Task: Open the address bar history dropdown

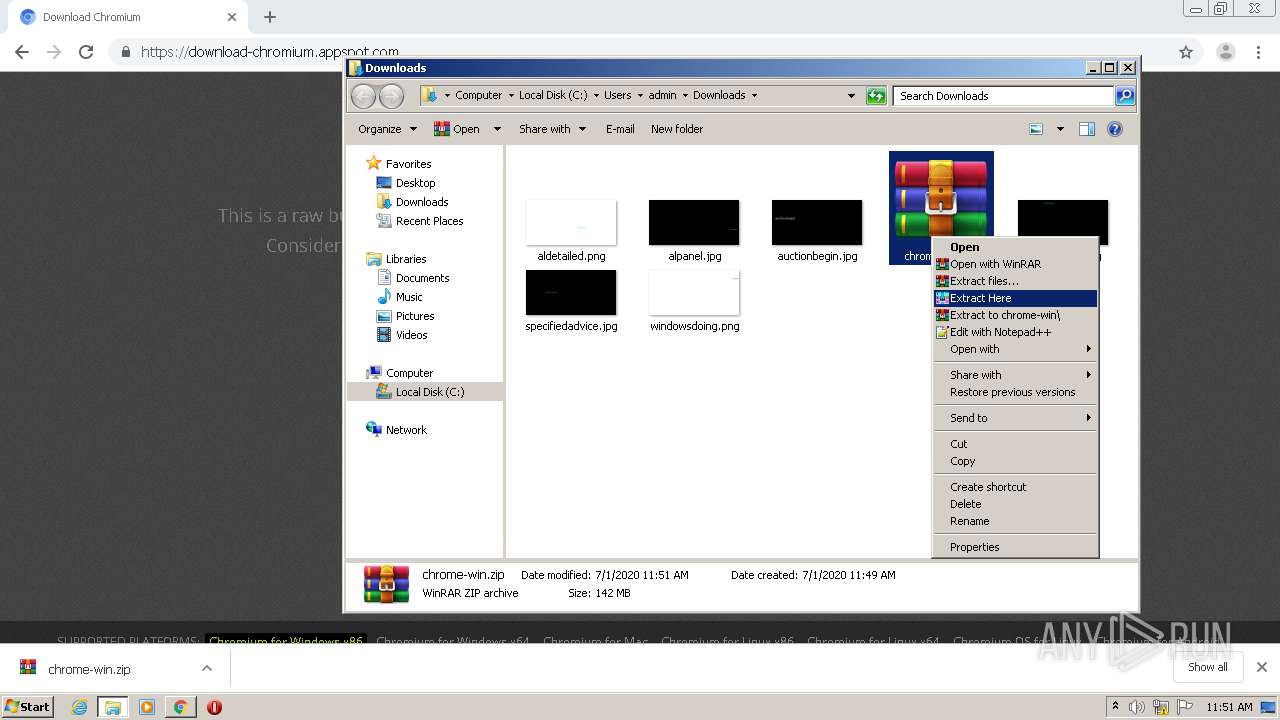Action: (x=851, y=96)
